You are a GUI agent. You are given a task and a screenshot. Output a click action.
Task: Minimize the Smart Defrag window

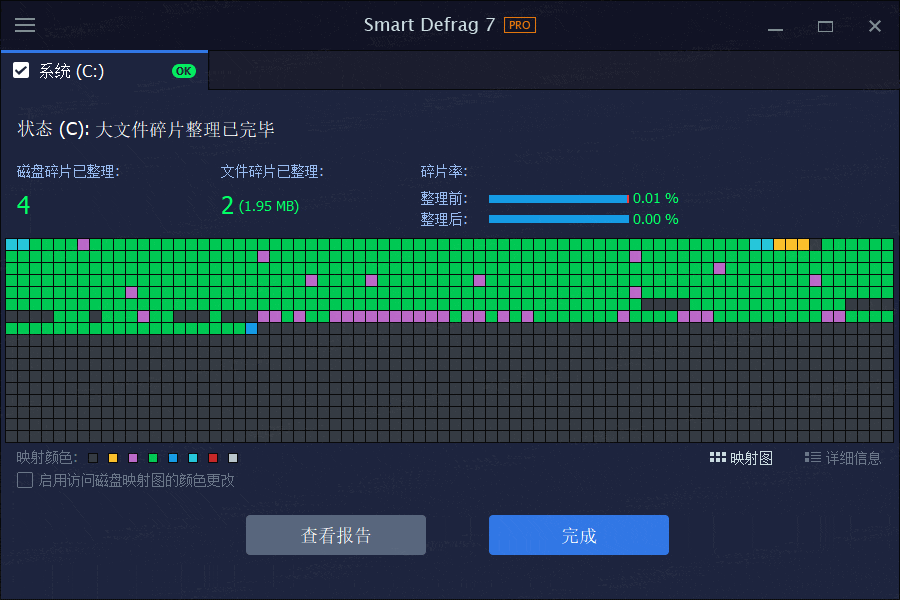[775, 26]
